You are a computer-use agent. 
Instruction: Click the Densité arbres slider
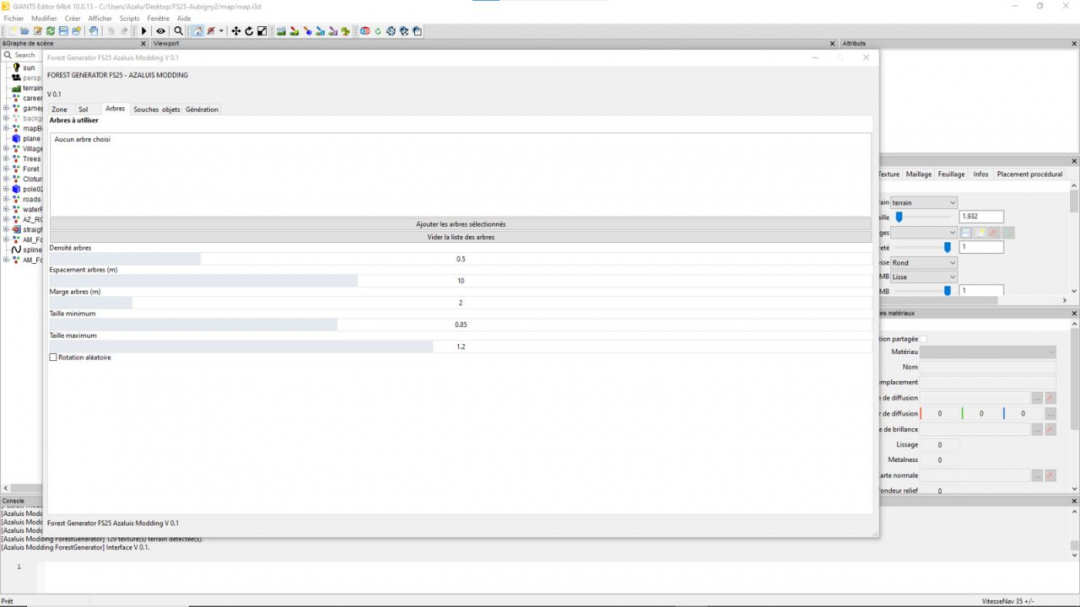click(x=460, y=259)
